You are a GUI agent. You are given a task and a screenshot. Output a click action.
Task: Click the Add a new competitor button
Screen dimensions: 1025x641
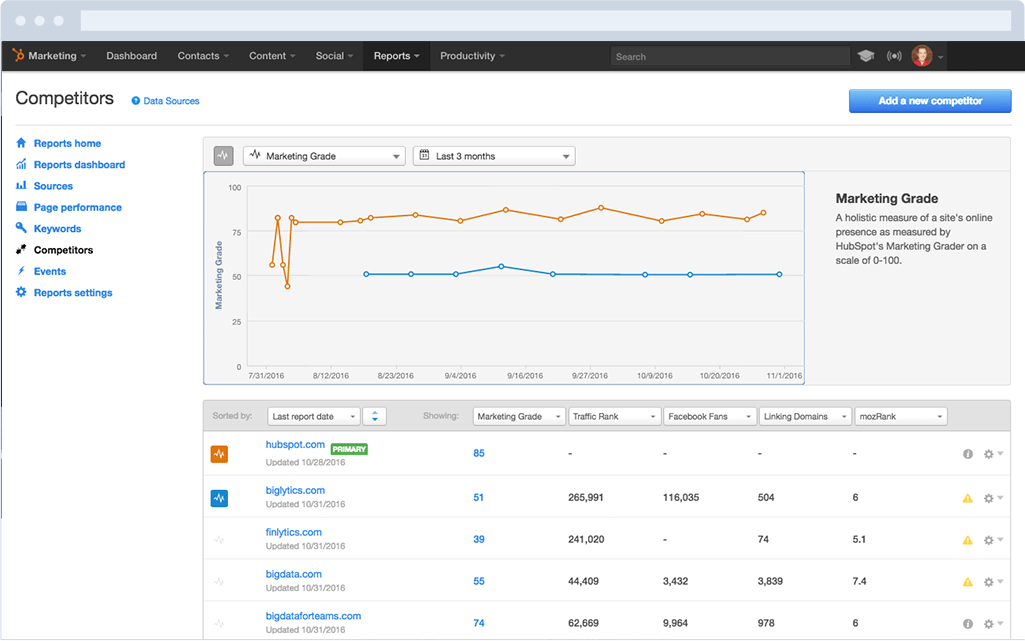(x=929, y=100)
